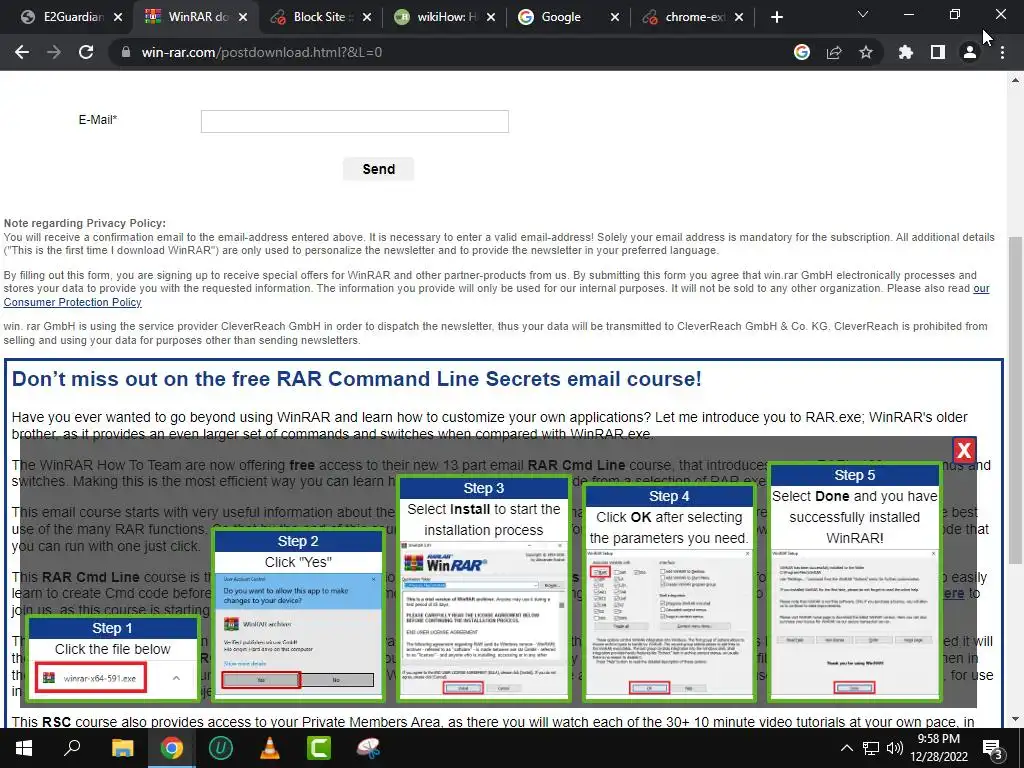Open the clock and date flyout
The width and height of the screenshot is (1024, 768).
[x=939, y=748]
